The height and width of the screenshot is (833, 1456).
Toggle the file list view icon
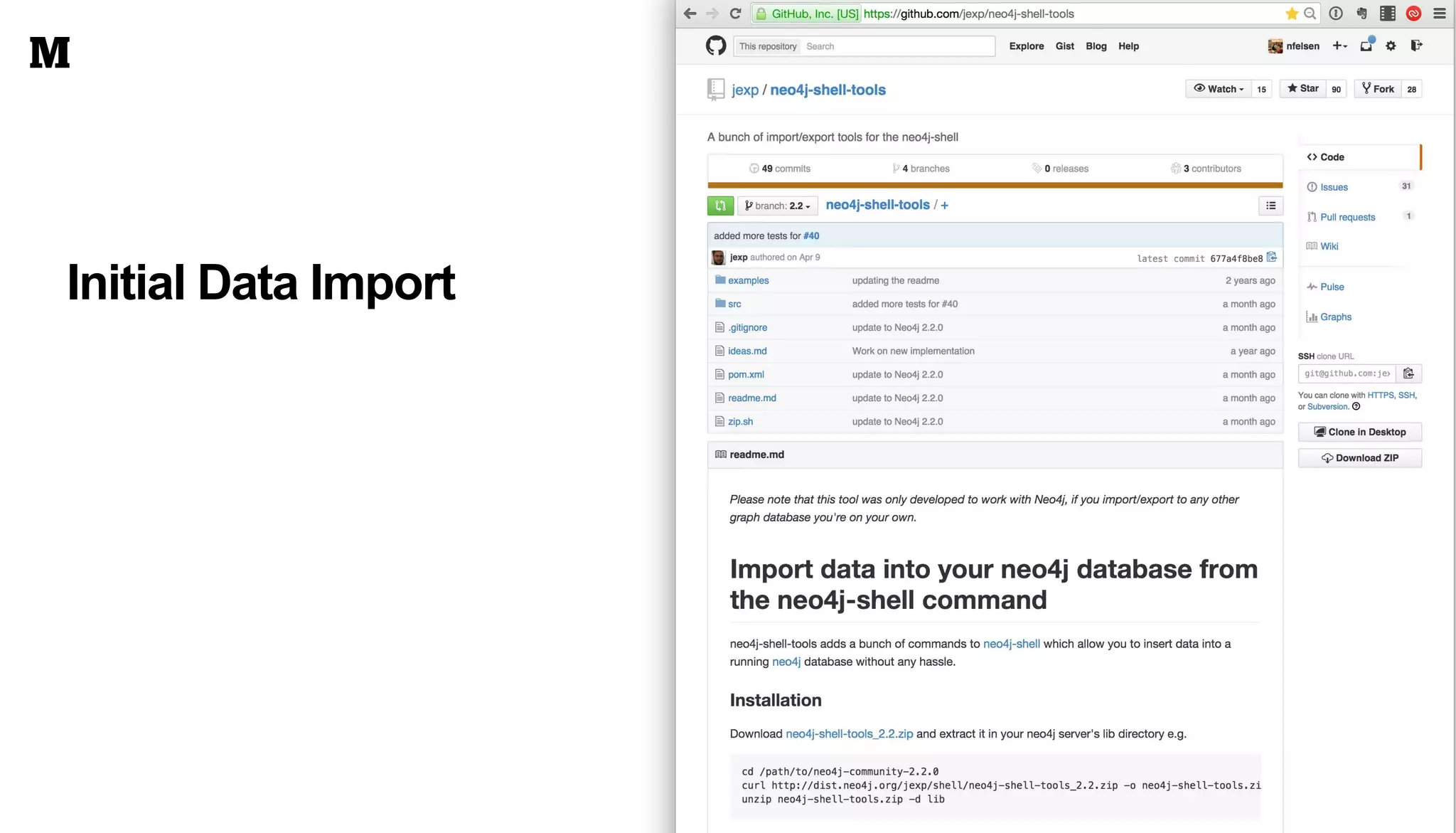[x=1270, y=206]
